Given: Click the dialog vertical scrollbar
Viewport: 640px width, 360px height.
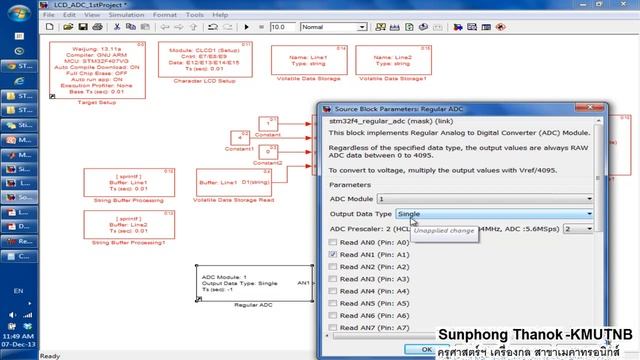Looking at the screenshot, I should point(598,178).
